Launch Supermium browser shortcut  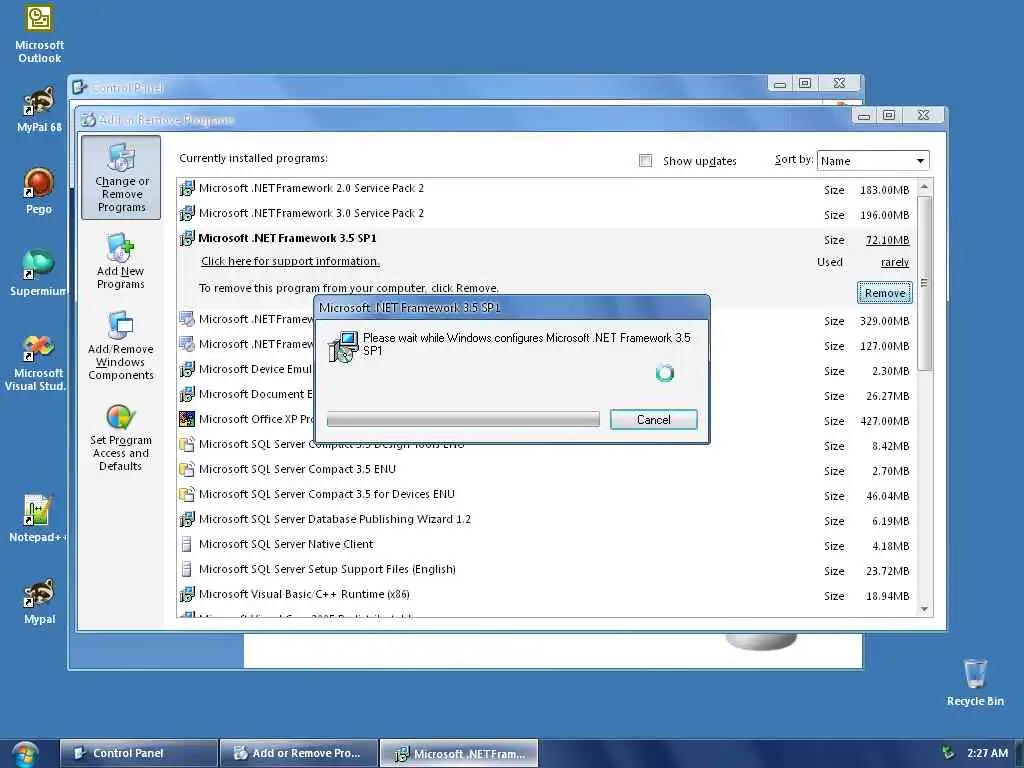click(38, 273)
